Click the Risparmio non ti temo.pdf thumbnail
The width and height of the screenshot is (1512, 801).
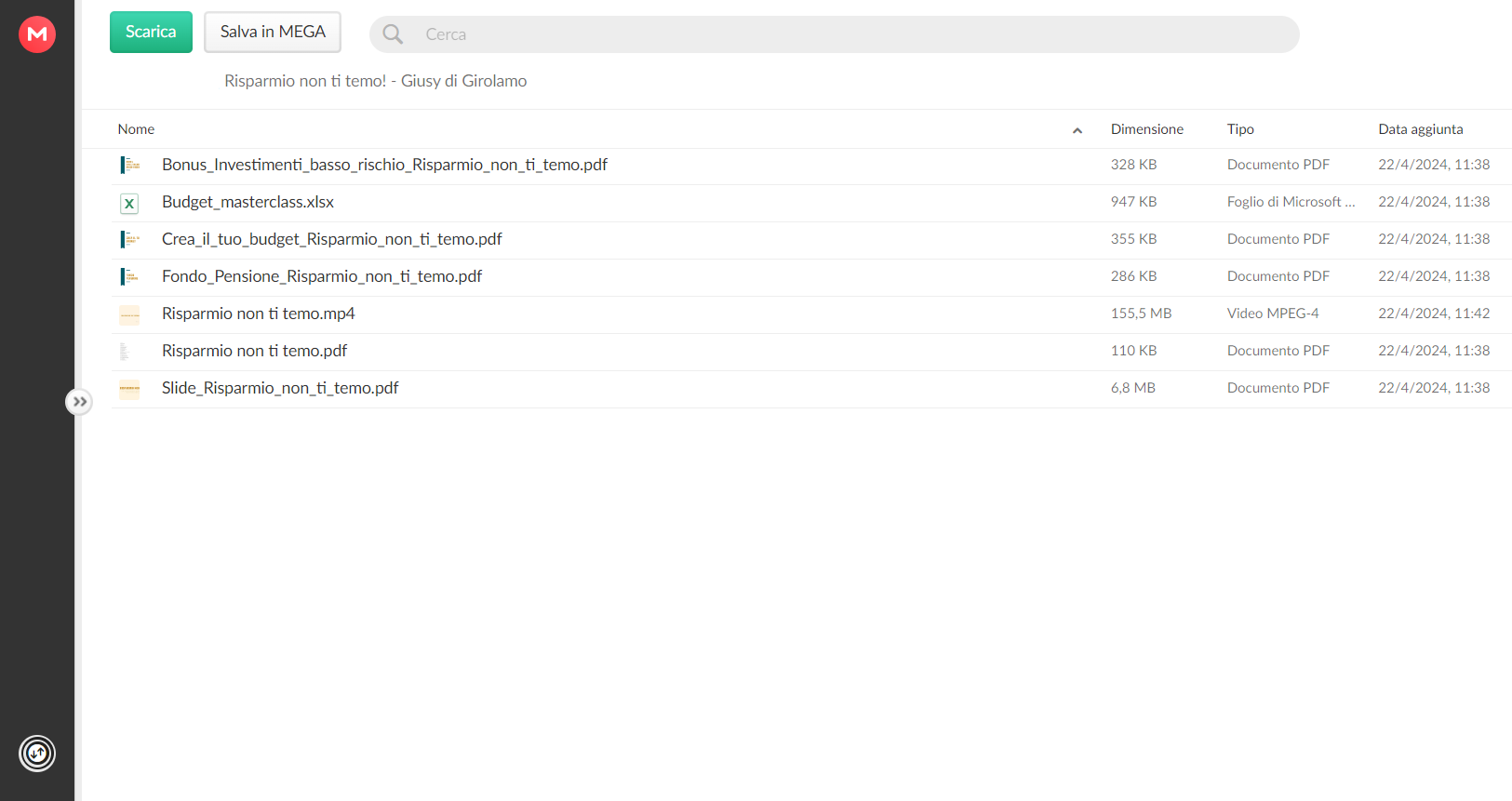125,352
